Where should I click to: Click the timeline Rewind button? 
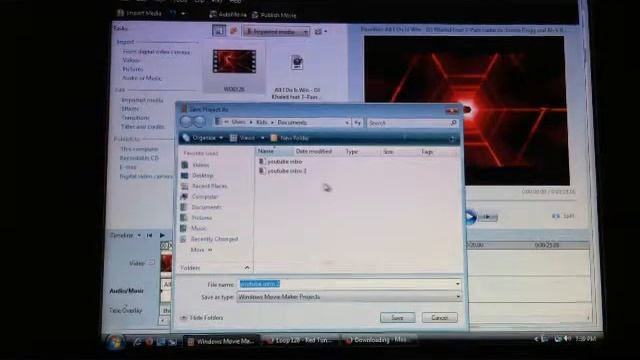click(x=149, y=235)
